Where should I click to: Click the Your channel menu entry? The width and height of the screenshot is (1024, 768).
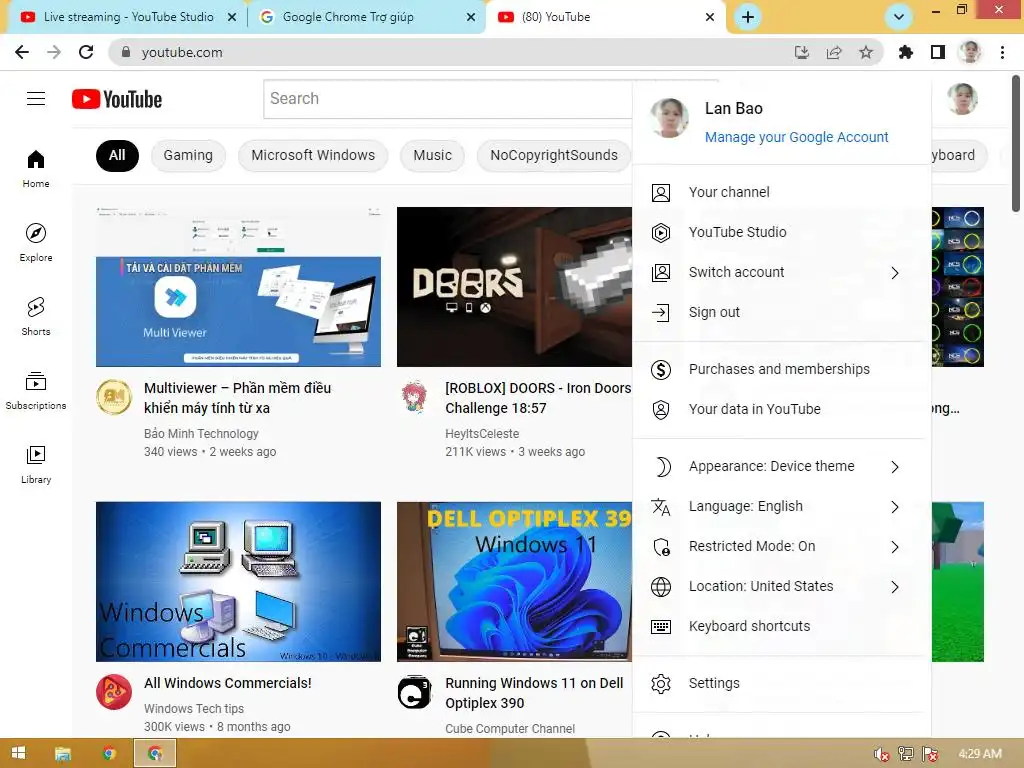click(782, 193)
